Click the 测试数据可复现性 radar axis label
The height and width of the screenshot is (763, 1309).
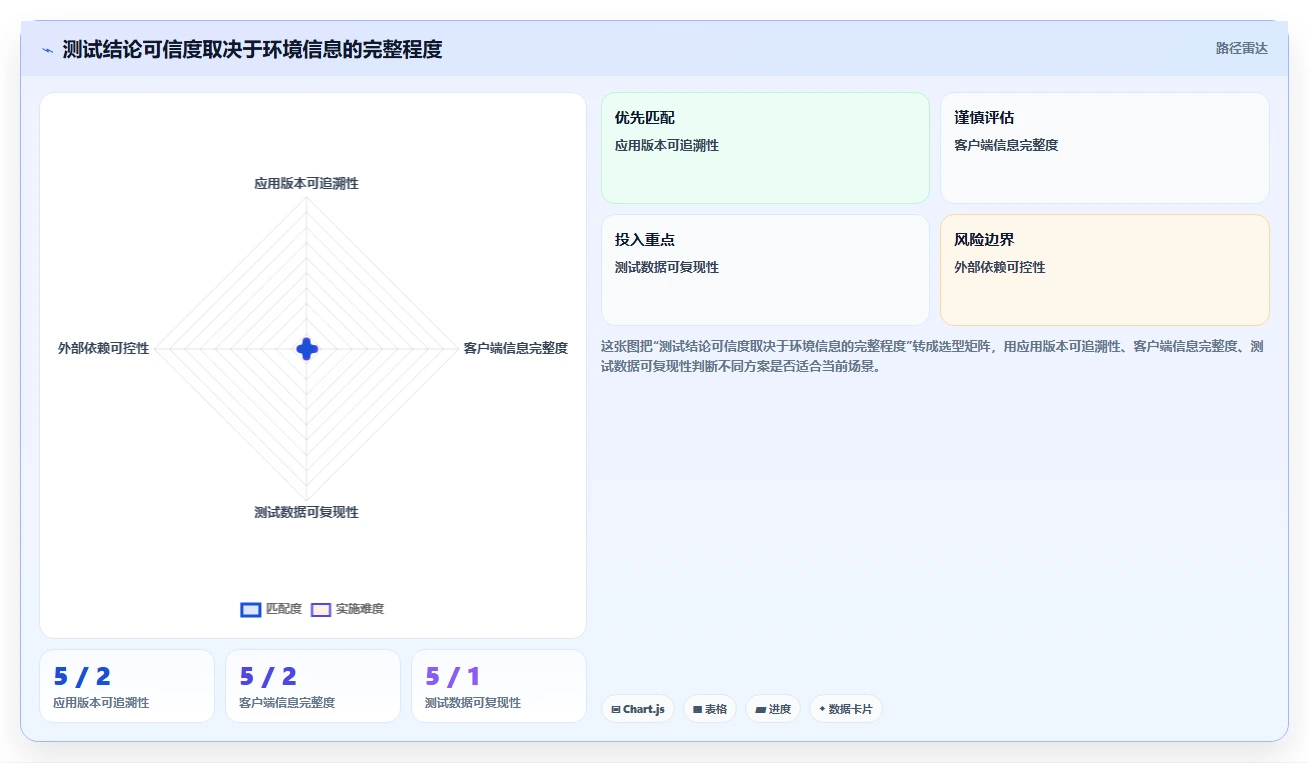coord(306,512)
